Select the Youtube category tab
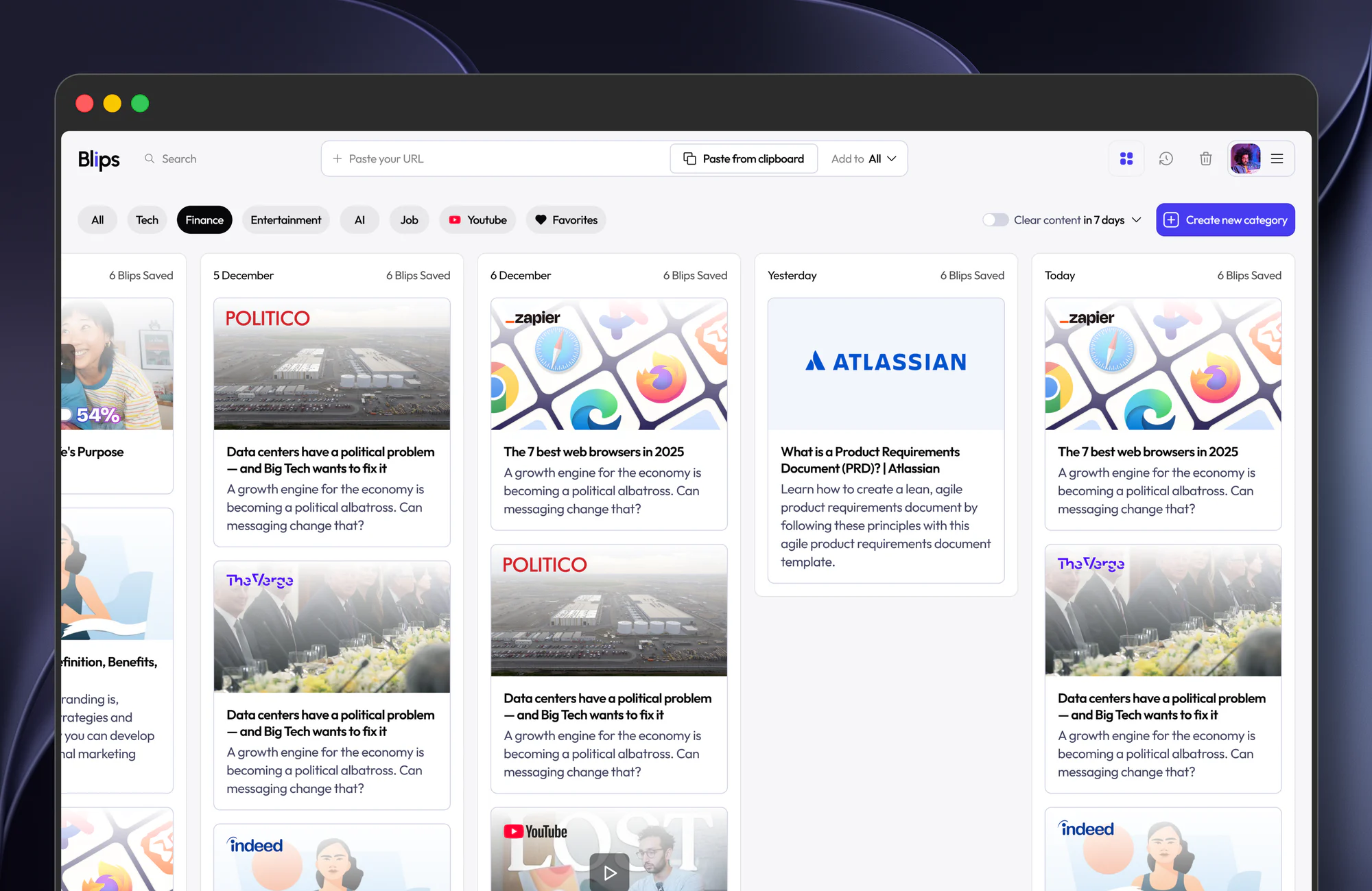 click(477, 220)
